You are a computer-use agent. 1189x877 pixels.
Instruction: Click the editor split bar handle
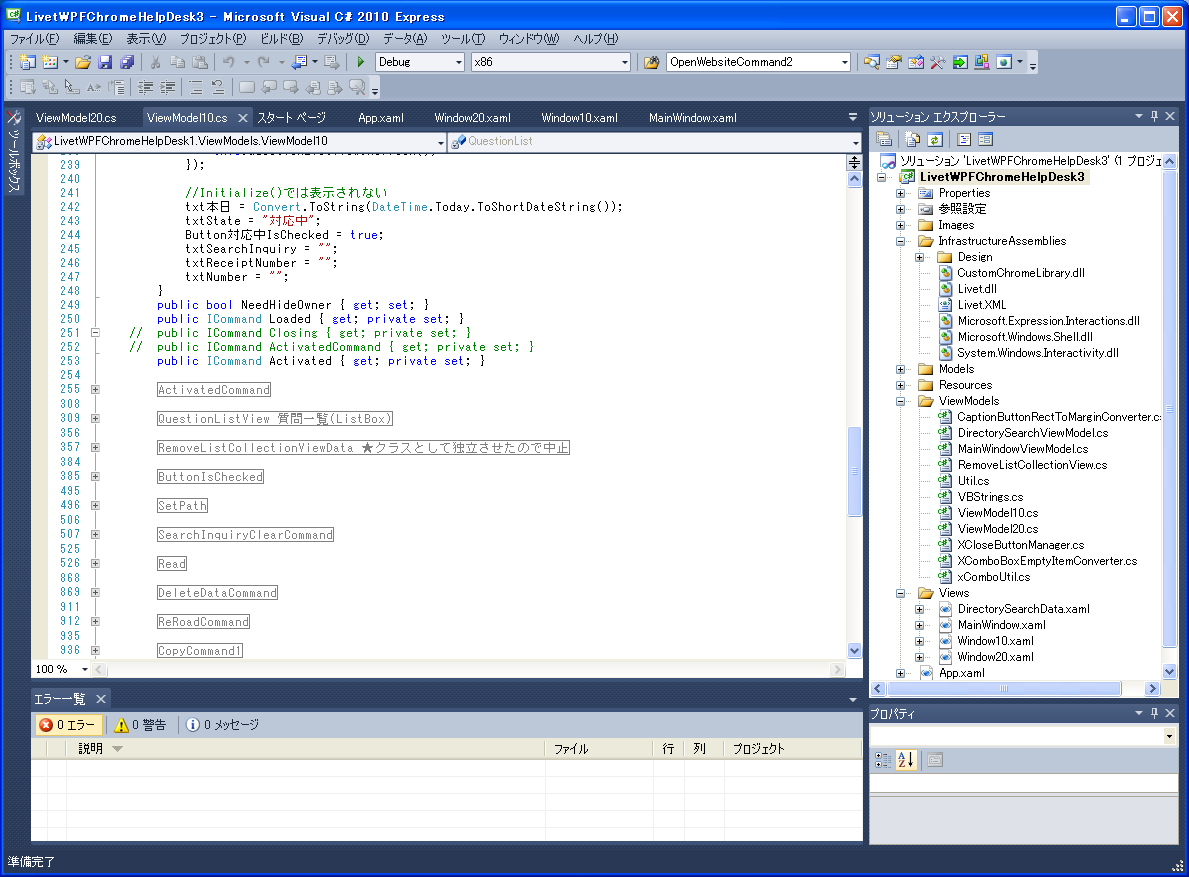tap(855, 162)
